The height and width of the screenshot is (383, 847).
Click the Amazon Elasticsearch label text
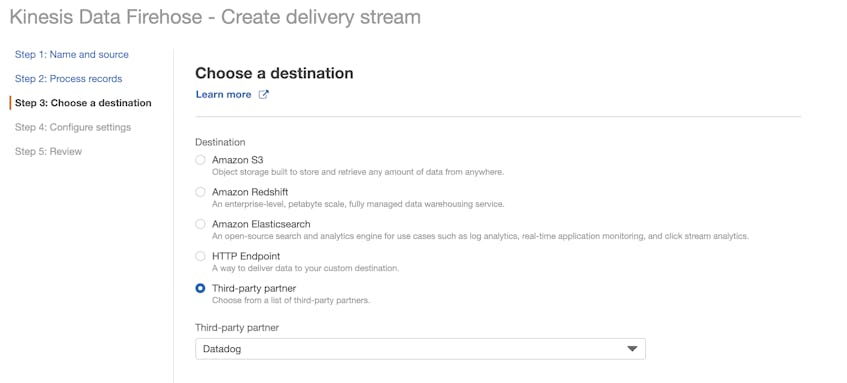click(x=261, y=224)
